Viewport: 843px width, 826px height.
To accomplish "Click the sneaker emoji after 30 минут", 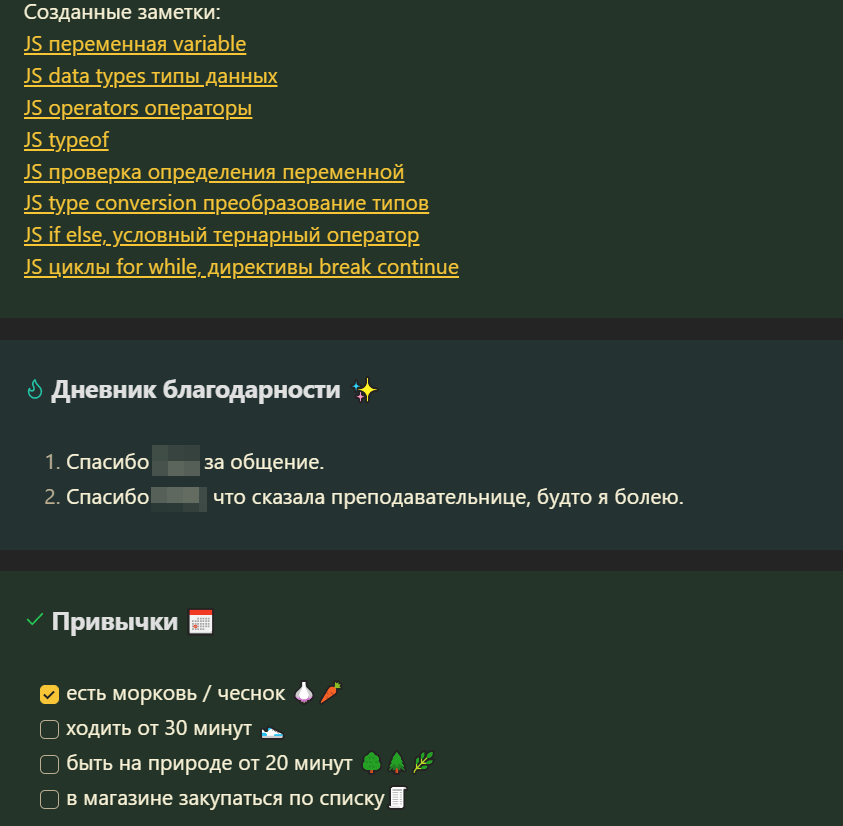I will 272,731.
